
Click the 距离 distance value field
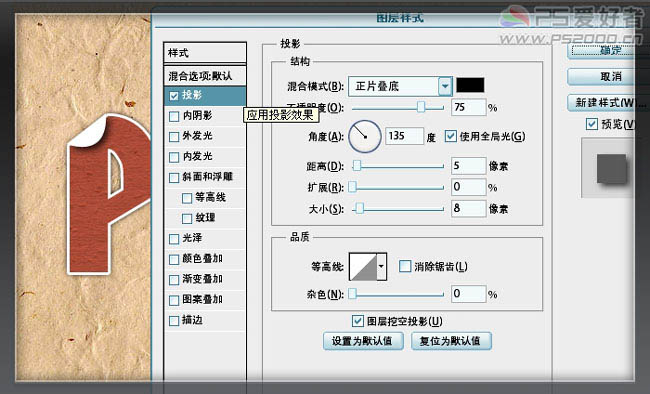point(468,166)
